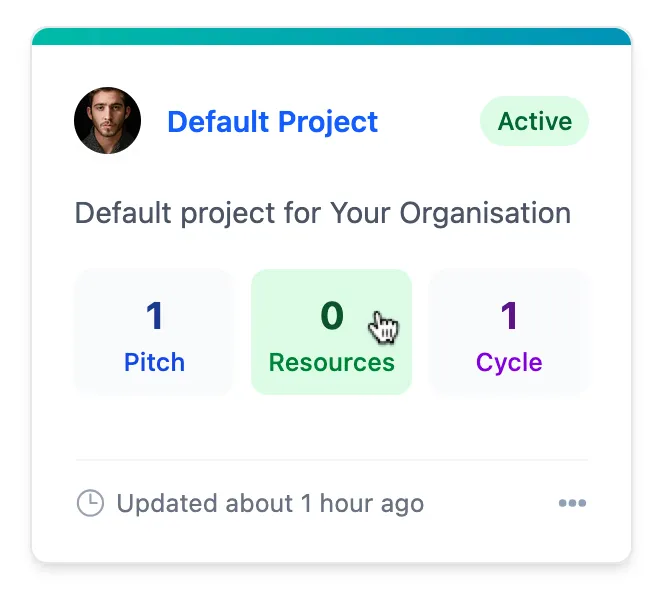
Task: Click the teal gradient bar atop card
Action: [331, 36]
